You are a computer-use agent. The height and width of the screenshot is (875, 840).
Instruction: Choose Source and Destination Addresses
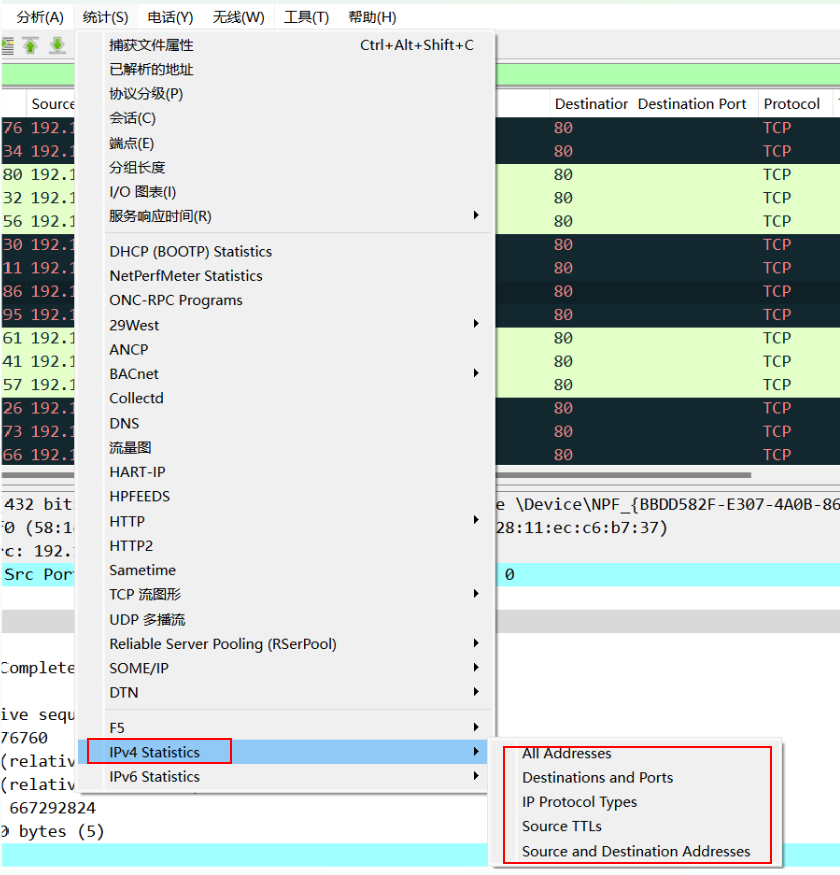coord(635,852)
